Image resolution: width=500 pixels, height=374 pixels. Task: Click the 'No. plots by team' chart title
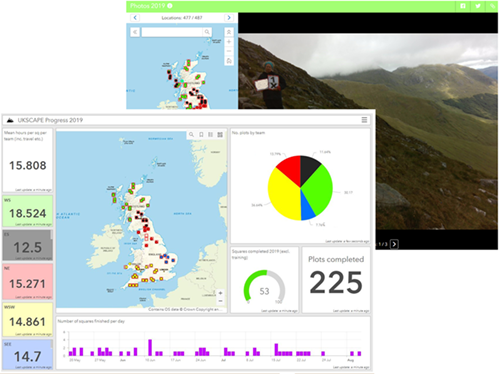[248, 133]
